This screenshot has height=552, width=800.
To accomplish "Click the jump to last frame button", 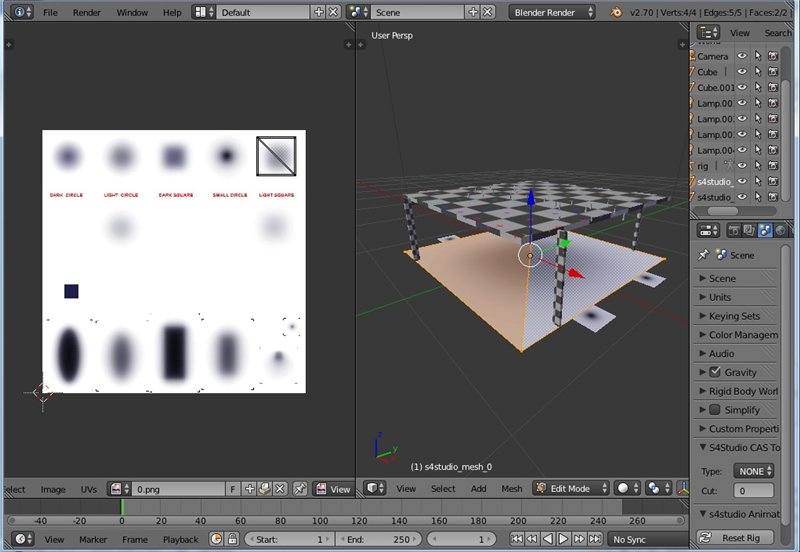I will pyautogui.click(x=595, y=539).
